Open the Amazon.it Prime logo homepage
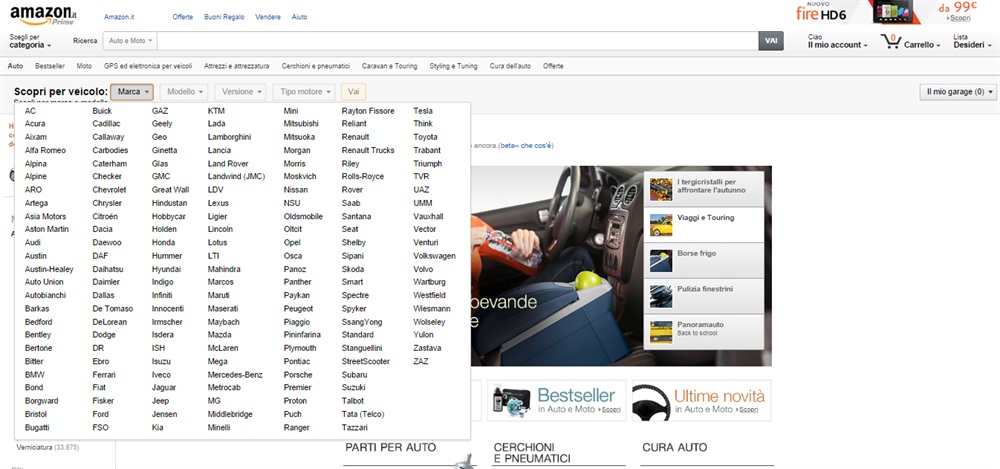Screen dimensions: 1000x469 click(43, 15)
